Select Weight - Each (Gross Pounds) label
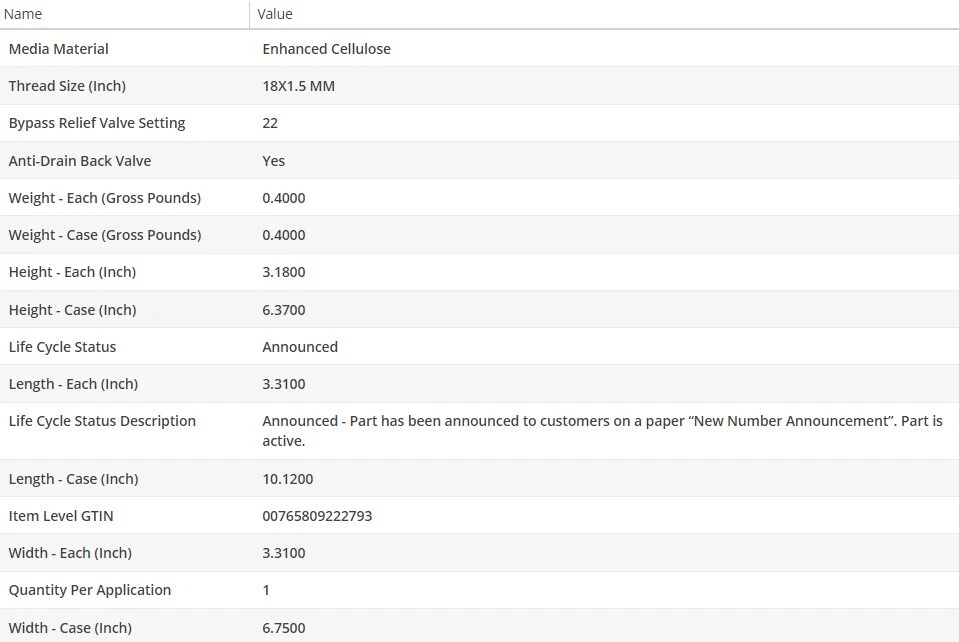The height and width of the screenshot is (642, 959). pyautogui.click(x=105, y=198)
